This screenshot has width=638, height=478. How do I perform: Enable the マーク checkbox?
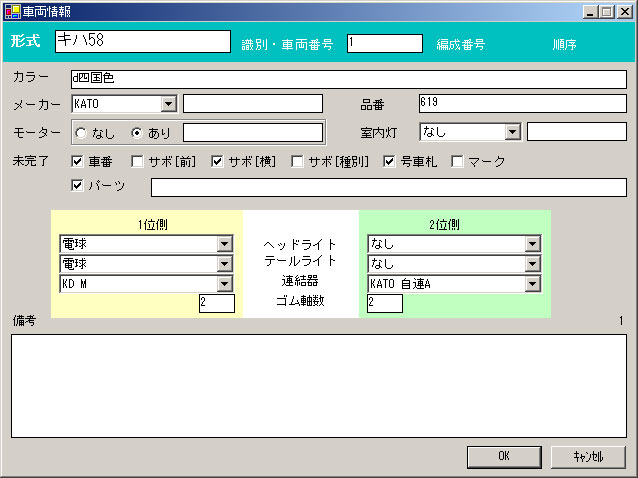pyautogui.click(x=457, y=161)
